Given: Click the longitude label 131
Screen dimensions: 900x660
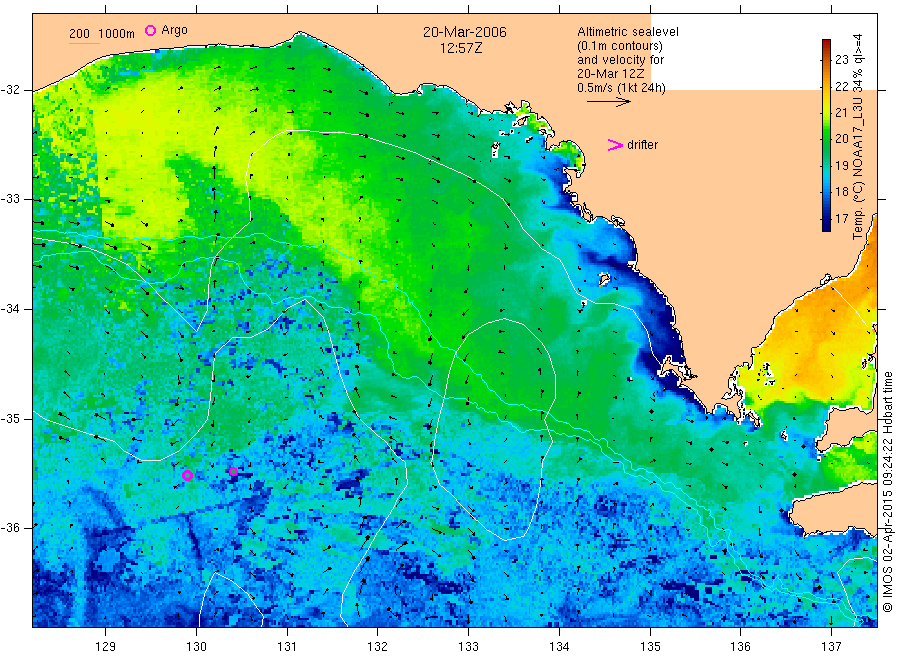Looking at the screenshot, I should [x=287, y=647].
